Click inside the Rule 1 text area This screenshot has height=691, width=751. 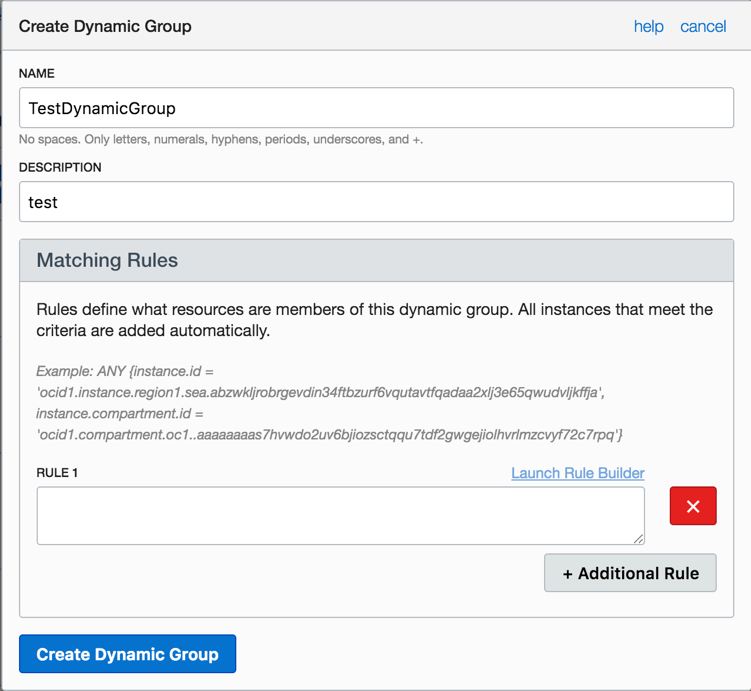pos(340,516)
